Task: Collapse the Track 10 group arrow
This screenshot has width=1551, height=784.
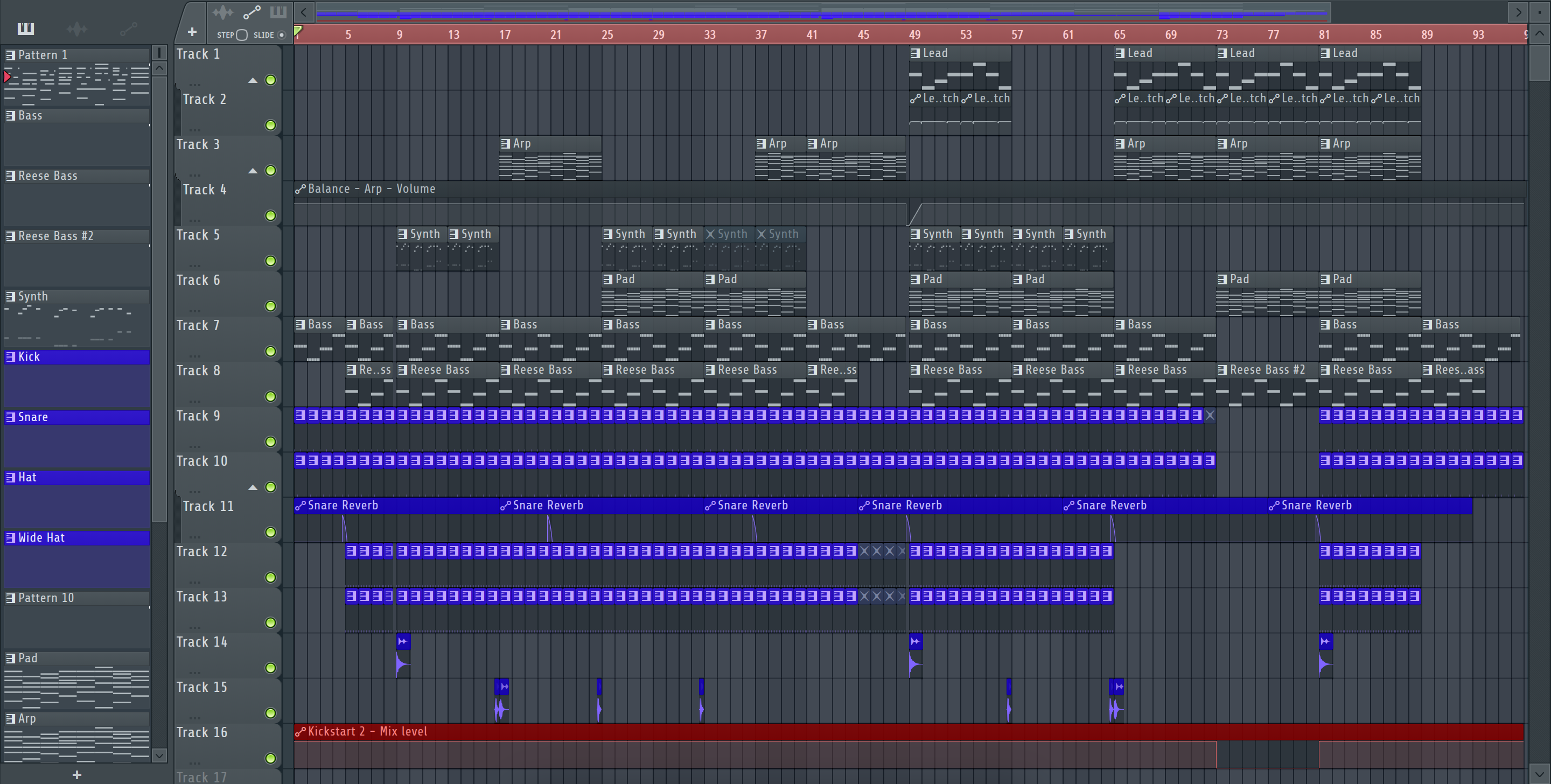Action: [253, 487]
